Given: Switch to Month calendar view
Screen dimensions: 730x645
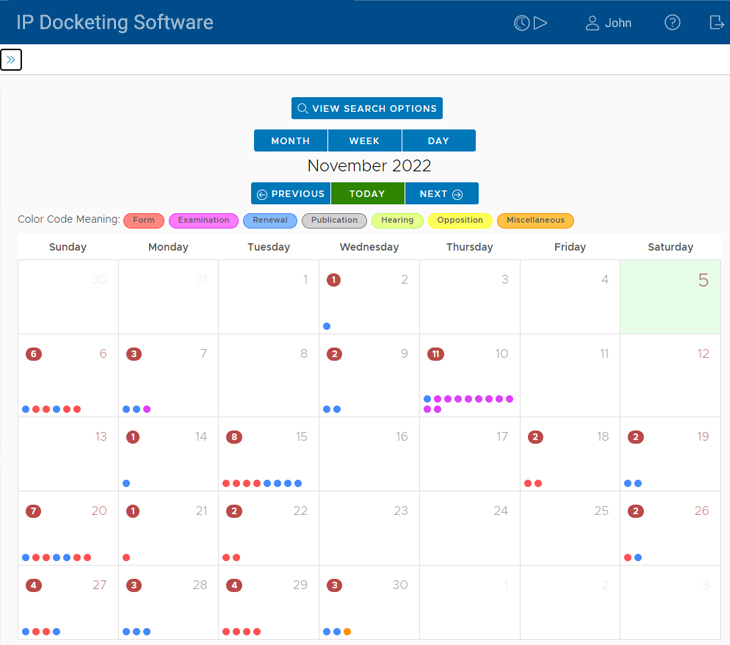Looking at the screenshot, I should [290, 141].
